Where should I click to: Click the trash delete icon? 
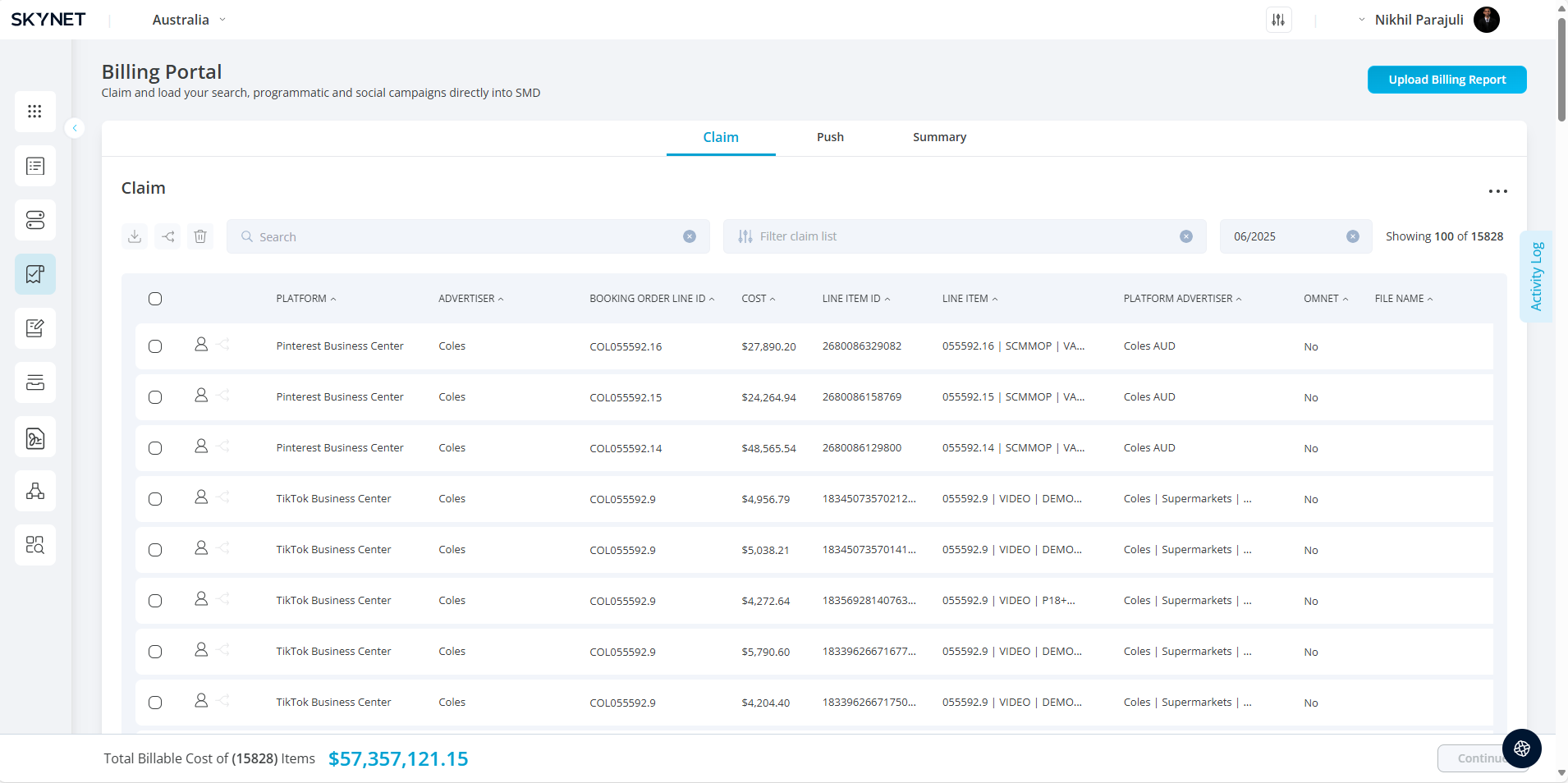[200, 236]
